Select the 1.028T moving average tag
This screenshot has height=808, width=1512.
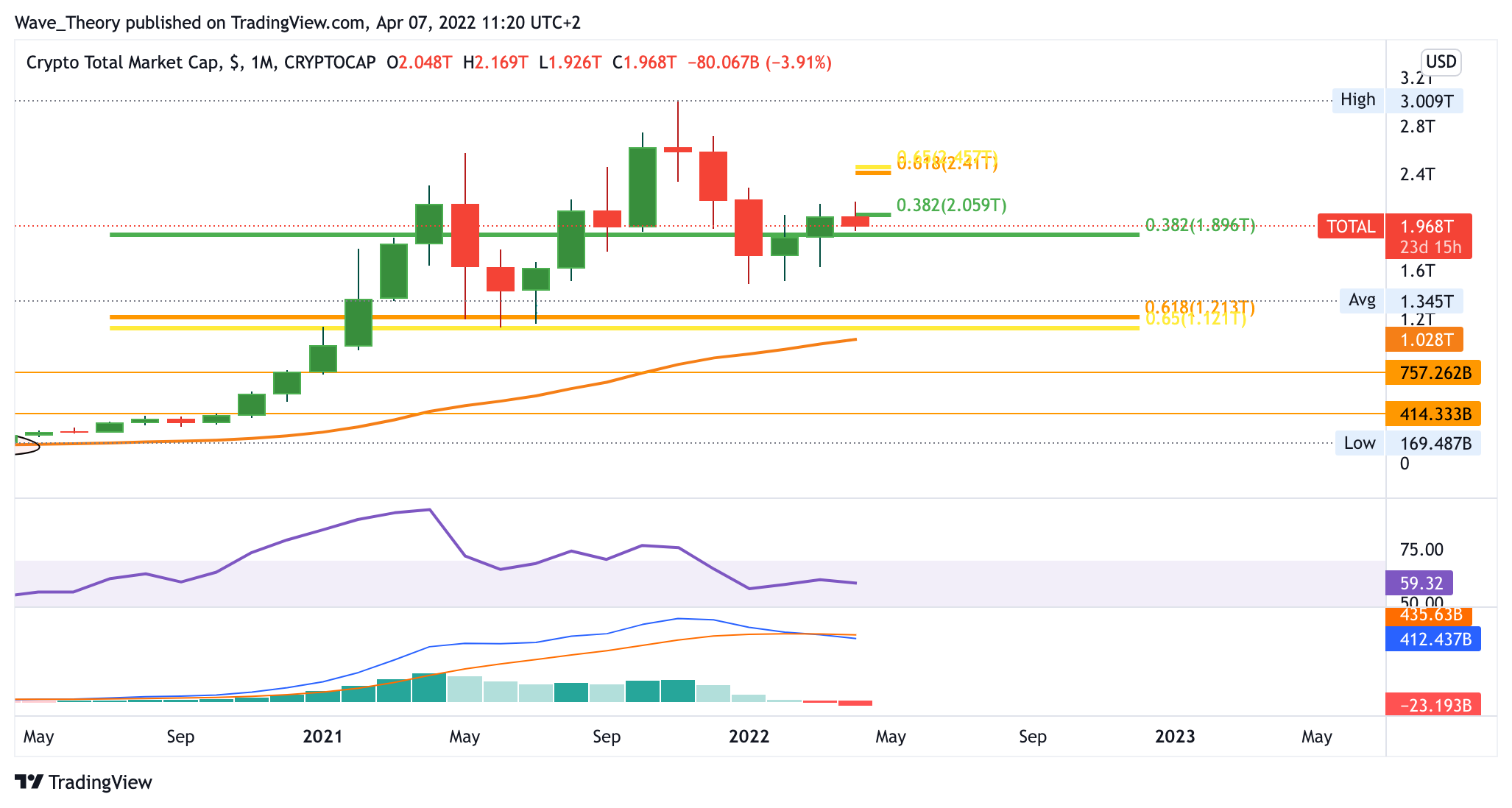coord(1423,340)
